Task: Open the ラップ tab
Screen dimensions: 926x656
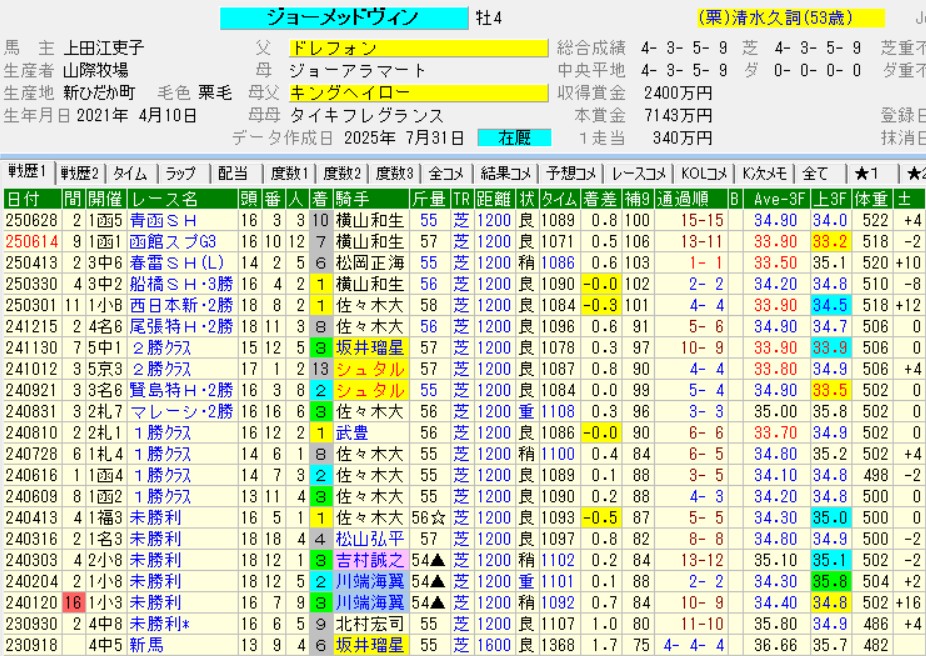Action: 181,172
